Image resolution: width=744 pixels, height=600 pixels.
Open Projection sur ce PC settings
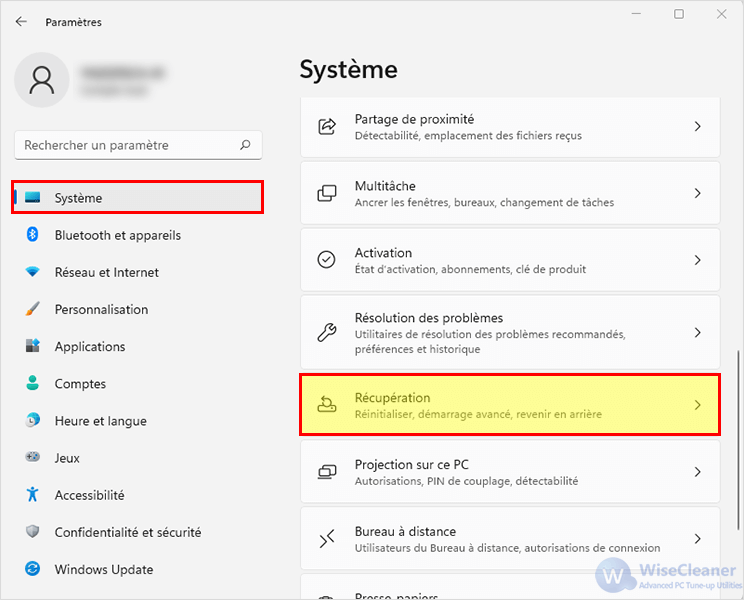click(x=510, y=472)
